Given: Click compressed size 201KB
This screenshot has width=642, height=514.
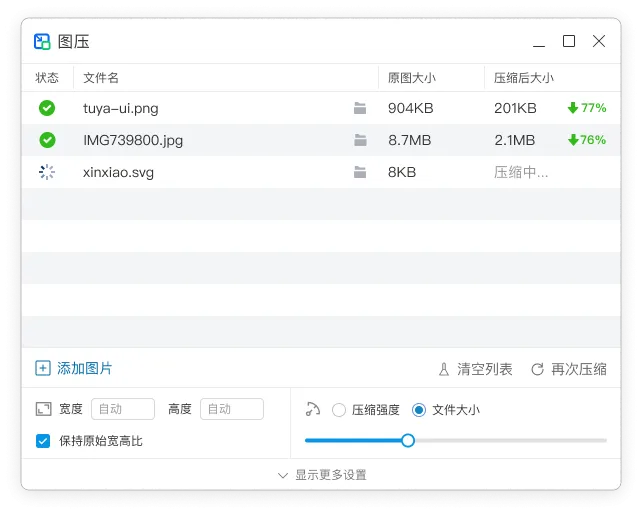Looking at the screenshot, I should click(x=515, y=108).
